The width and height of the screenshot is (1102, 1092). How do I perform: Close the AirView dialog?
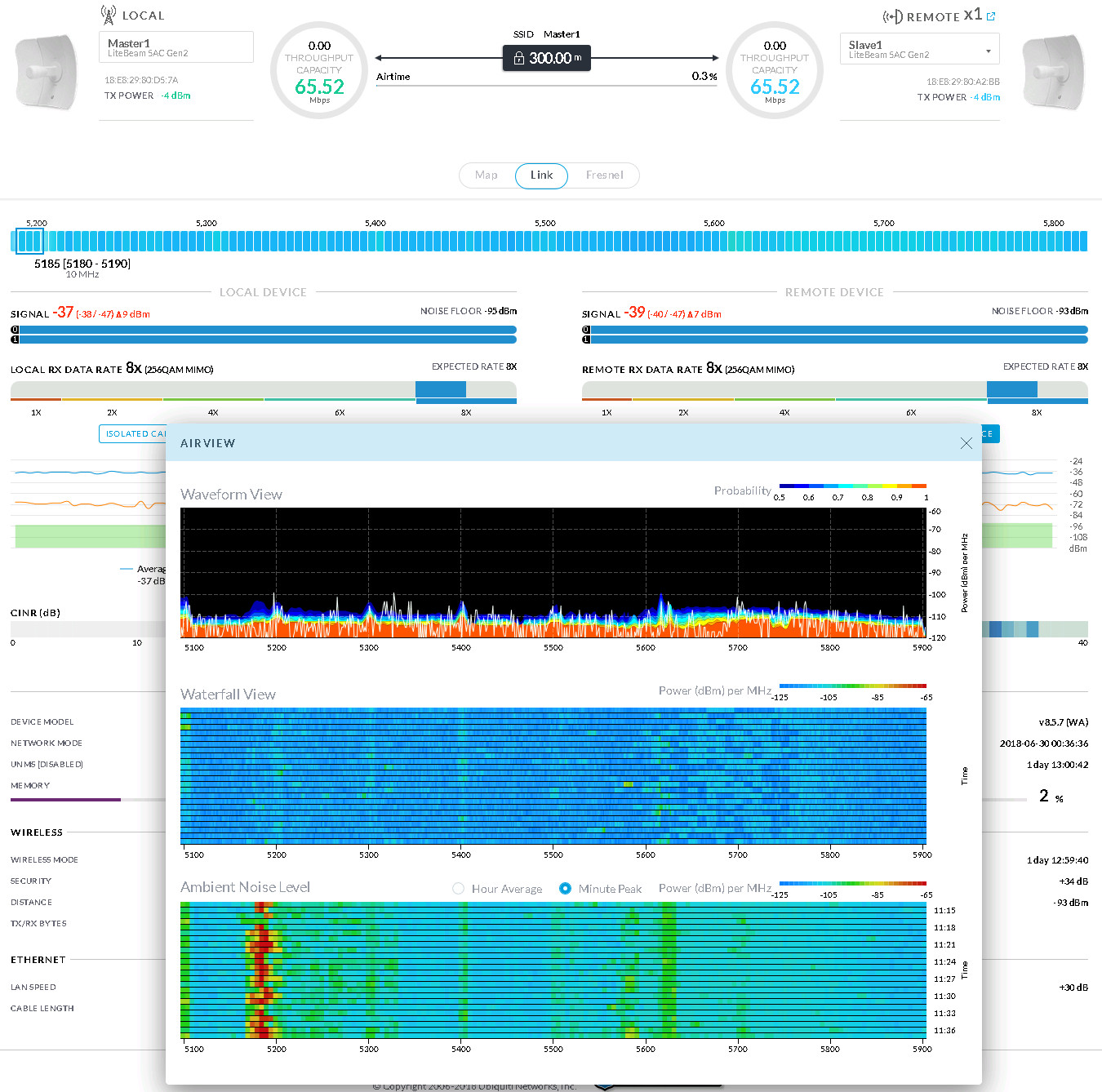pos(966,443)
